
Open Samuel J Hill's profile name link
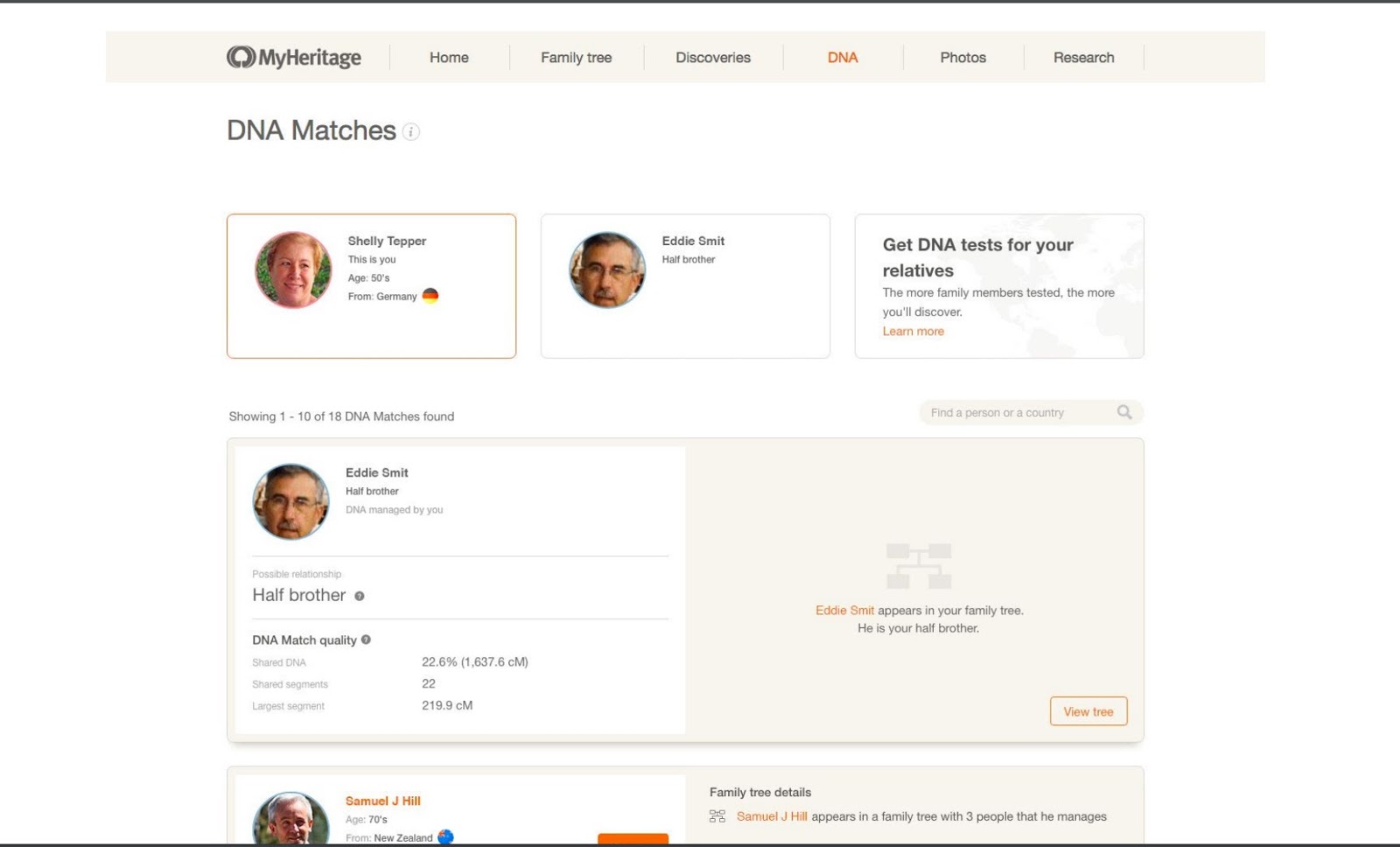pos(383,801)
